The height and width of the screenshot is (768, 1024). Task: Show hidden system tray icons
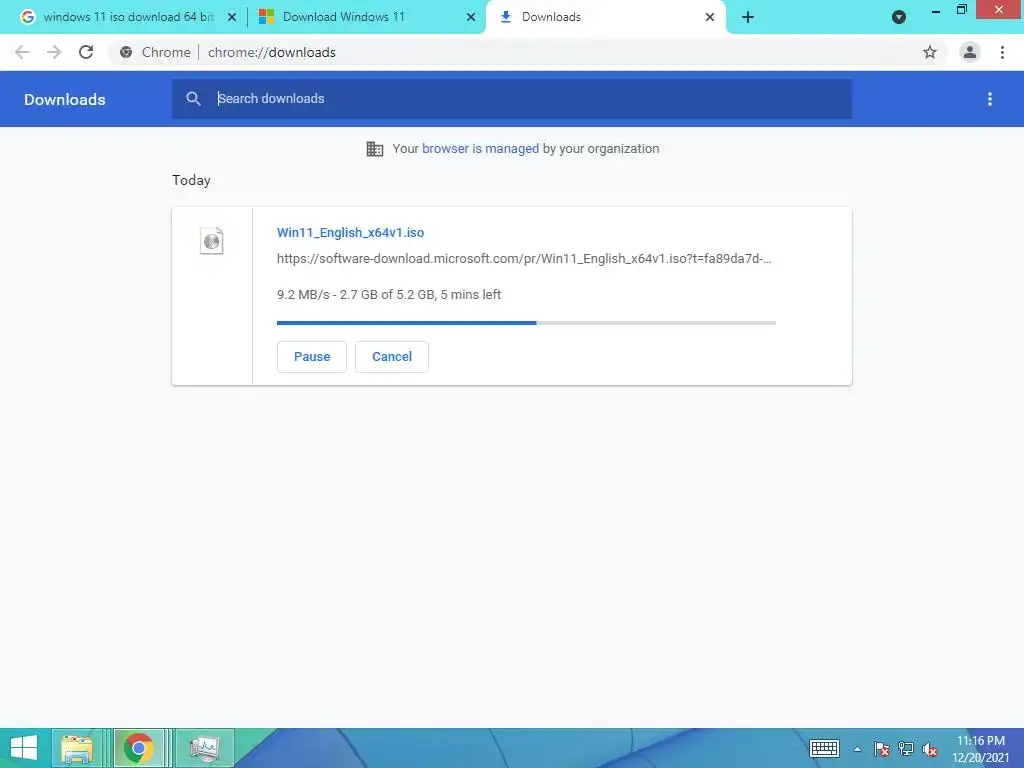857,749
